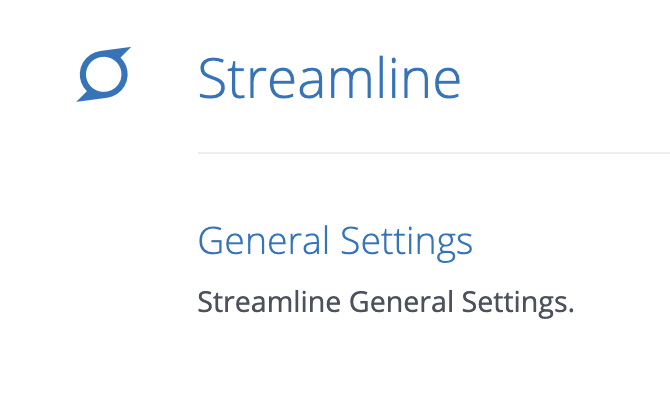Select the large blue Streamline title
This screenshot has width=670, height=398.
[x=329, y=78]
